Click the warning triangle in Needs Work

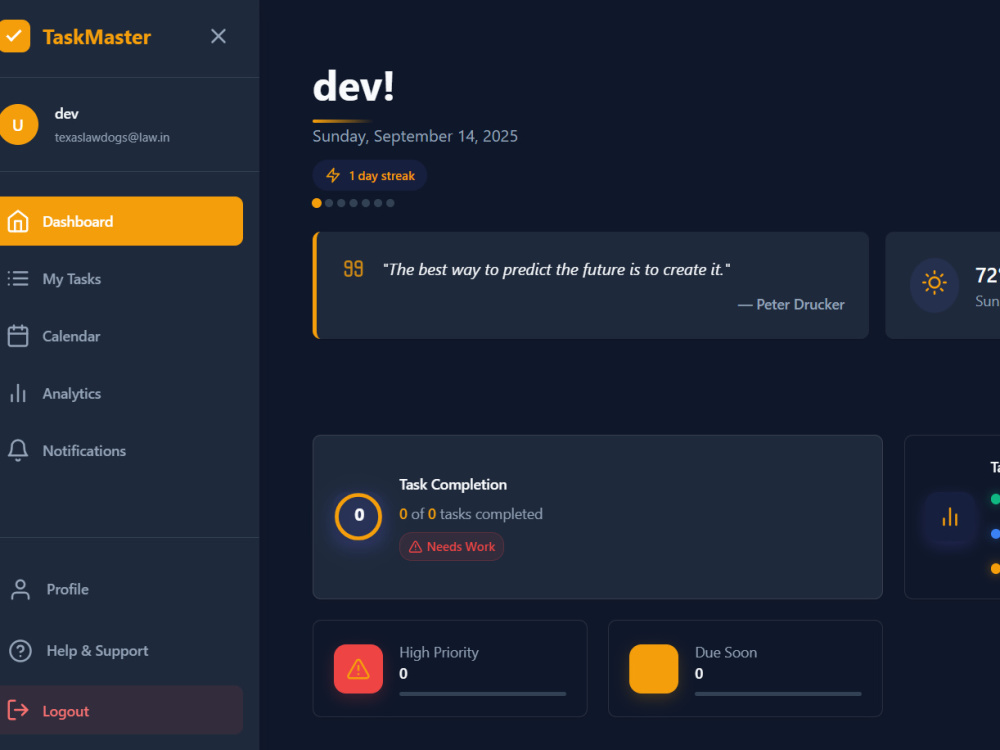415,547
